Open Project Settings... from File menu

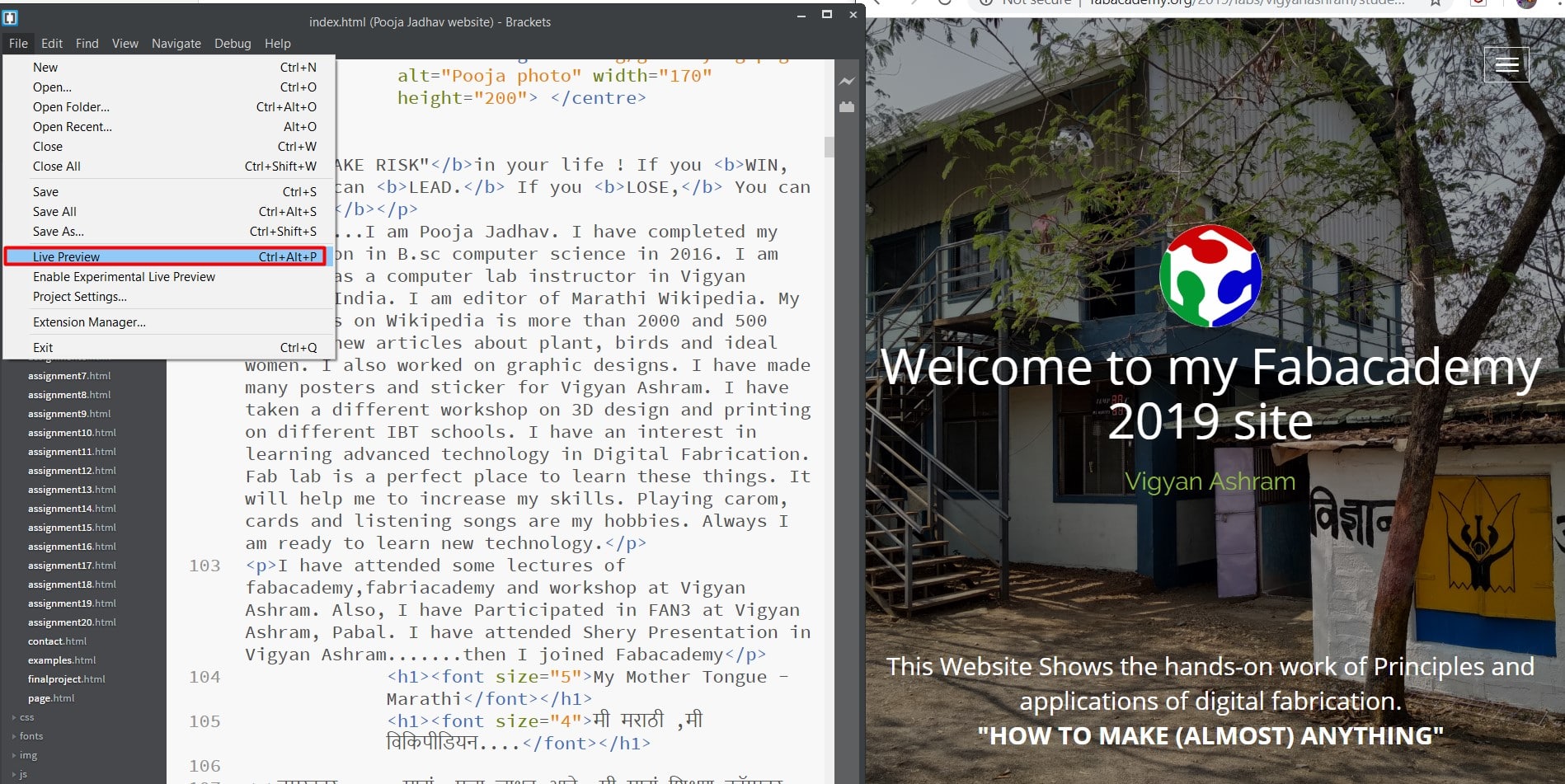pyautogui.click(x=169, y=297)
